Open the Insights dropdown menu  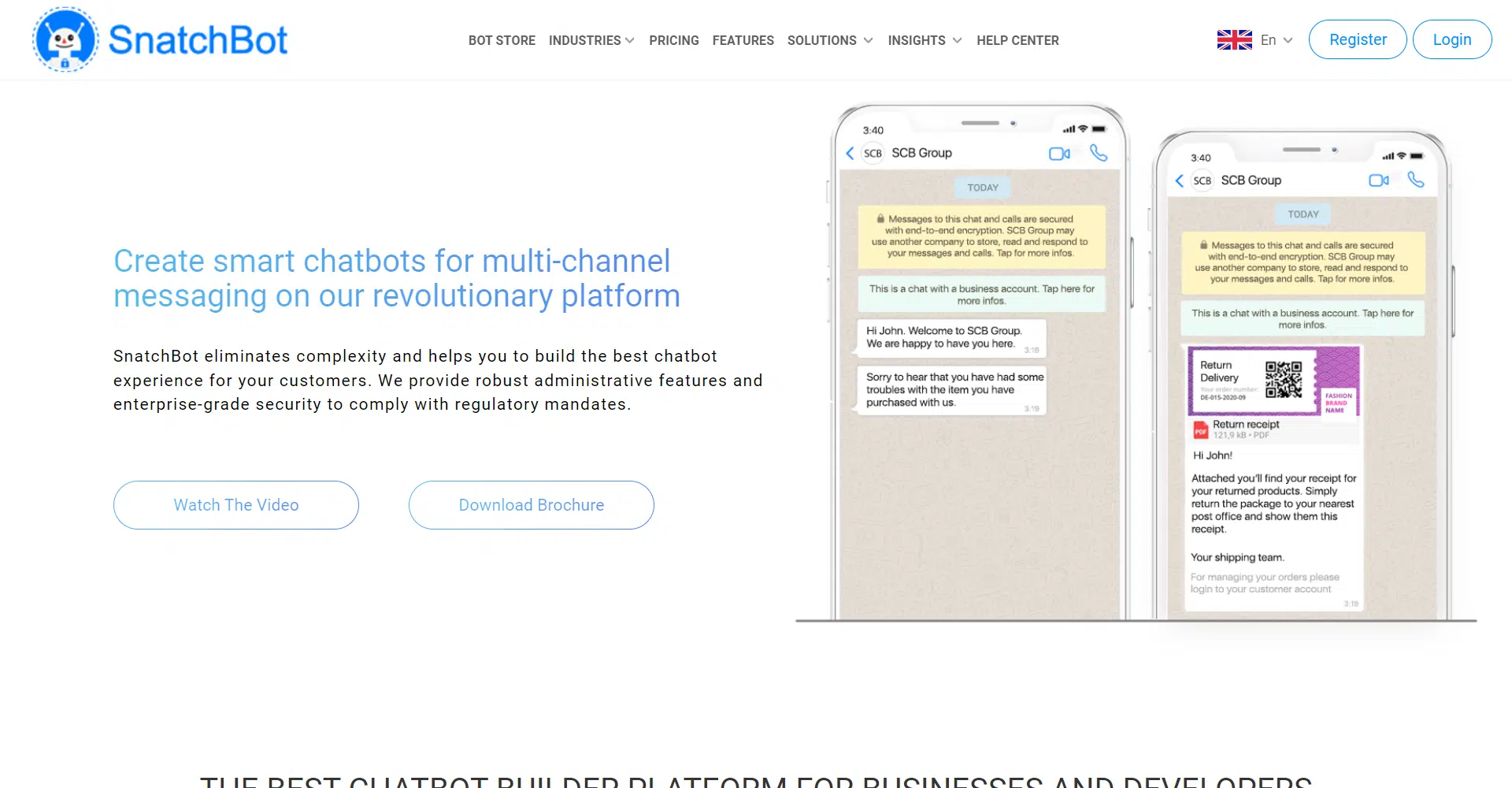pos(924,40)
